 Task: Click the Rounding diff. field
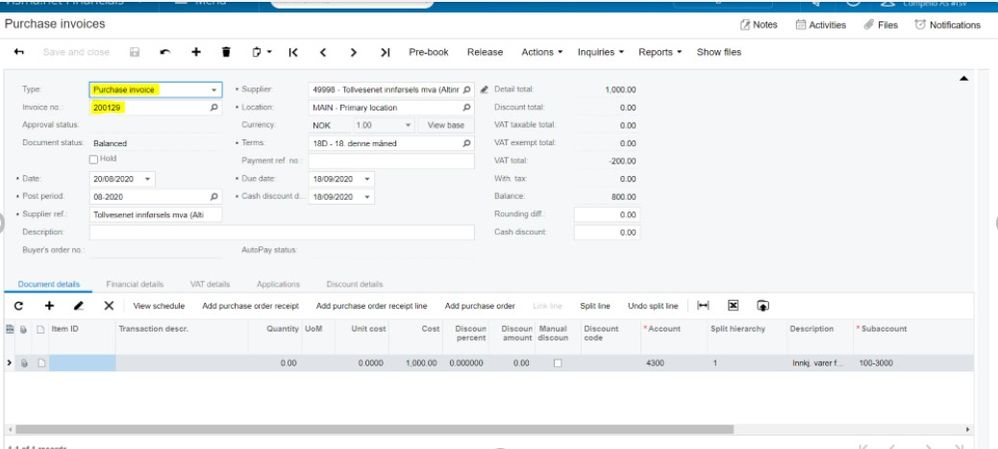(x=607, y=215)
